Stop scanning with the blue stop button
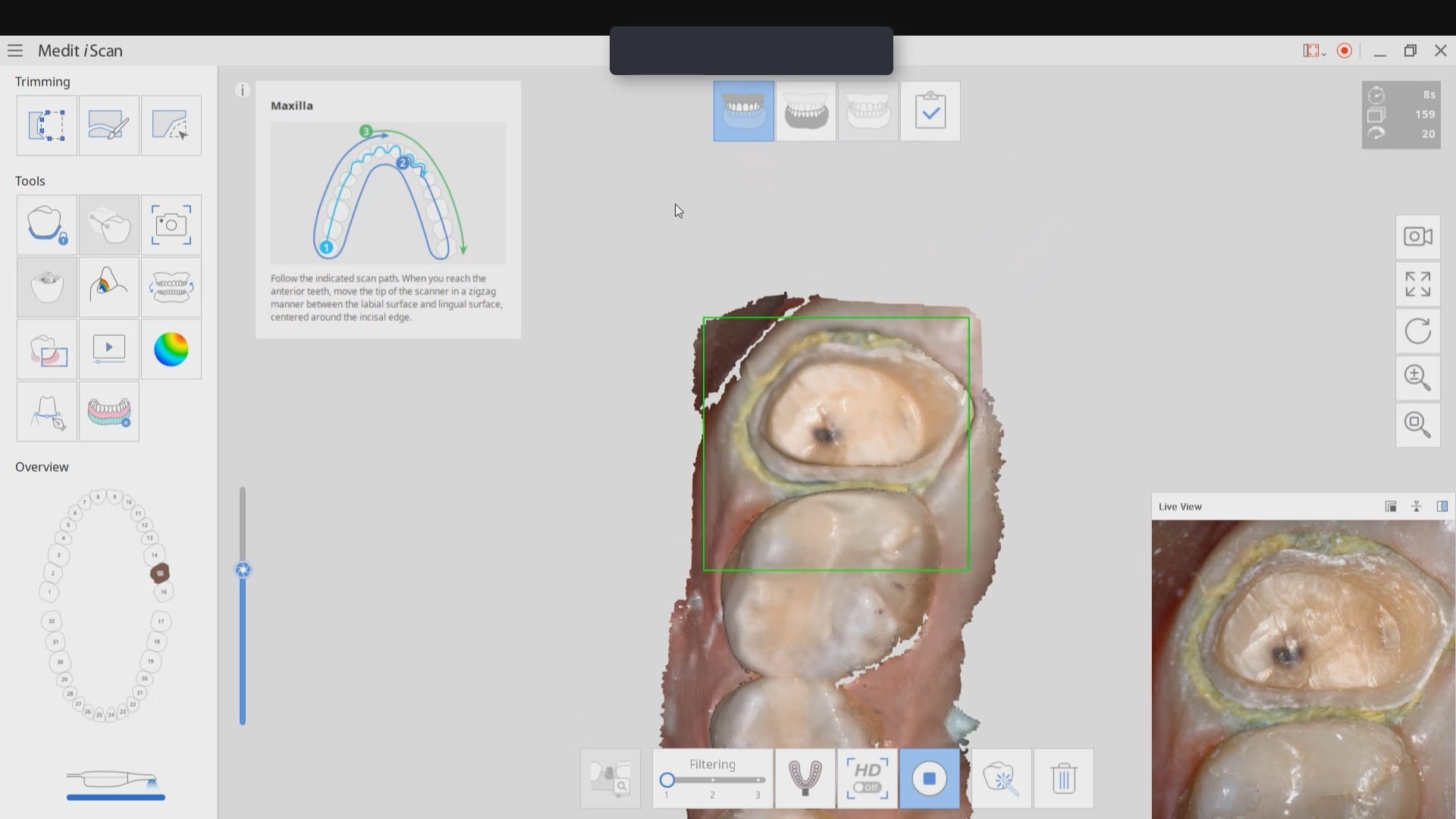1456x819 pixels. [x=930, y=779]
